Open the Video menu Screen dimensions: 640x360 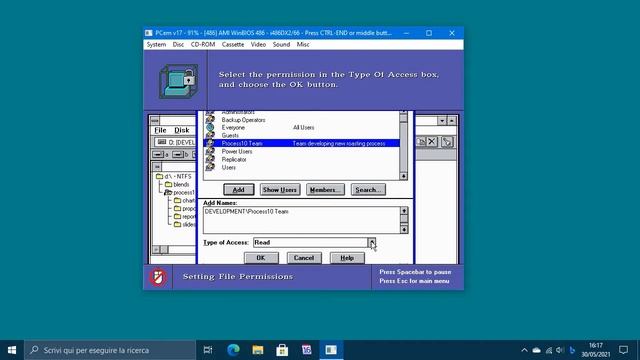coord(258,44)
